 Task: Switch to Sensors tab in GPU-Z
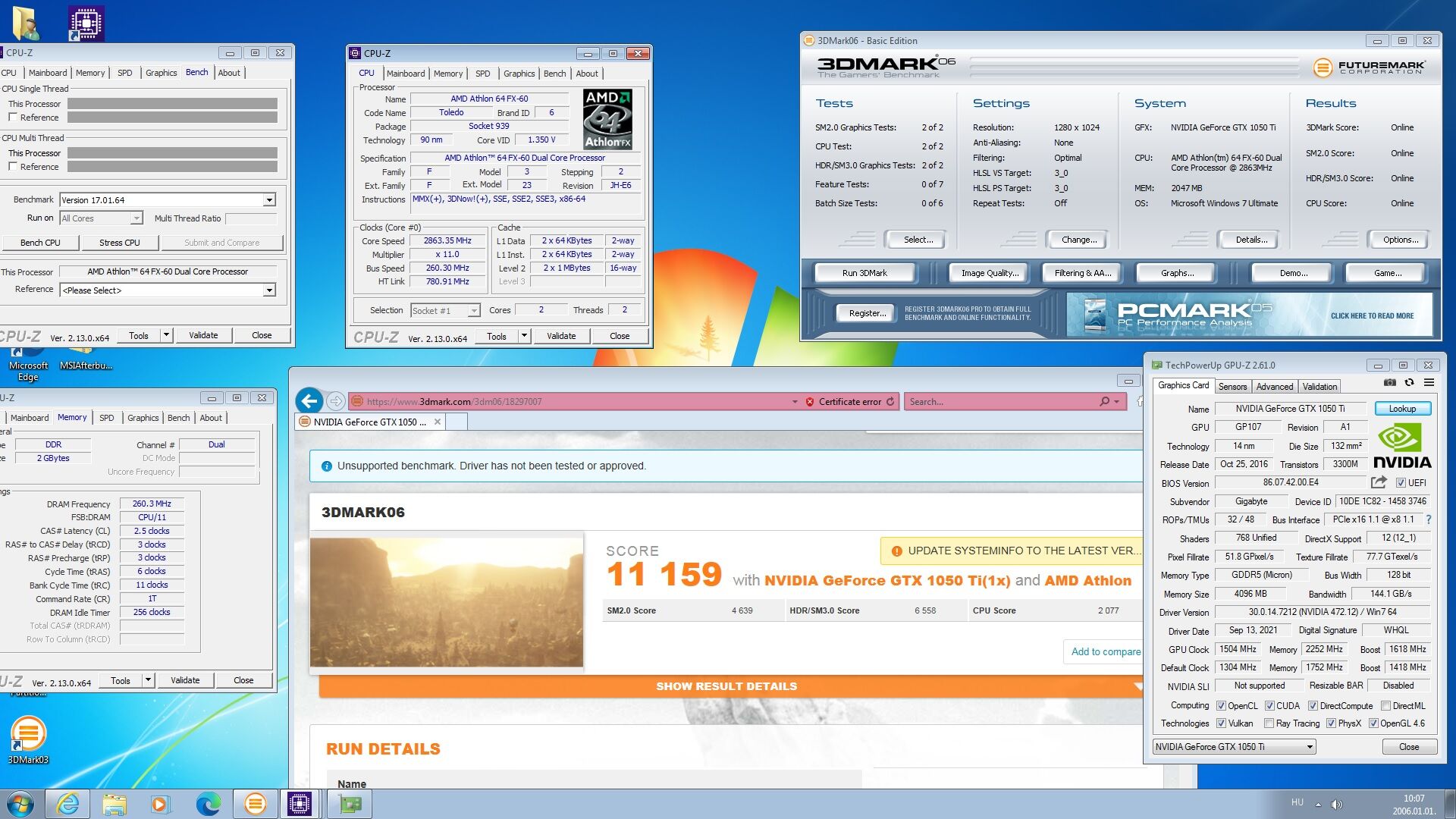[1232, 387]
